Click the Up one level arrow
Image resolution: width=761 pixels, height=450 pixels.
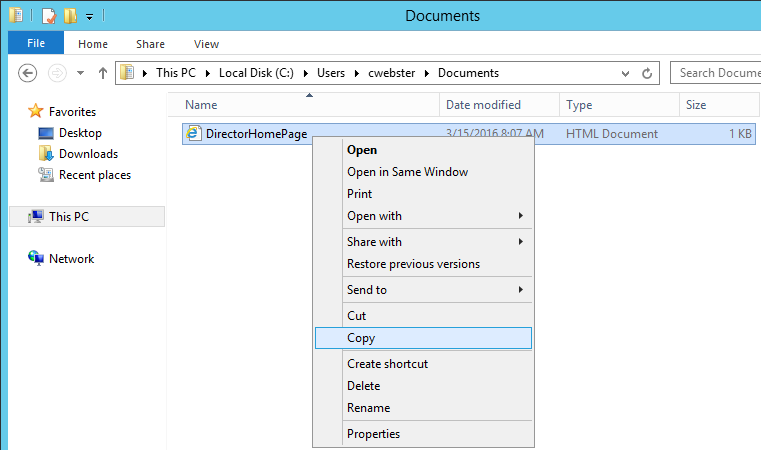(x=102, y=73)
